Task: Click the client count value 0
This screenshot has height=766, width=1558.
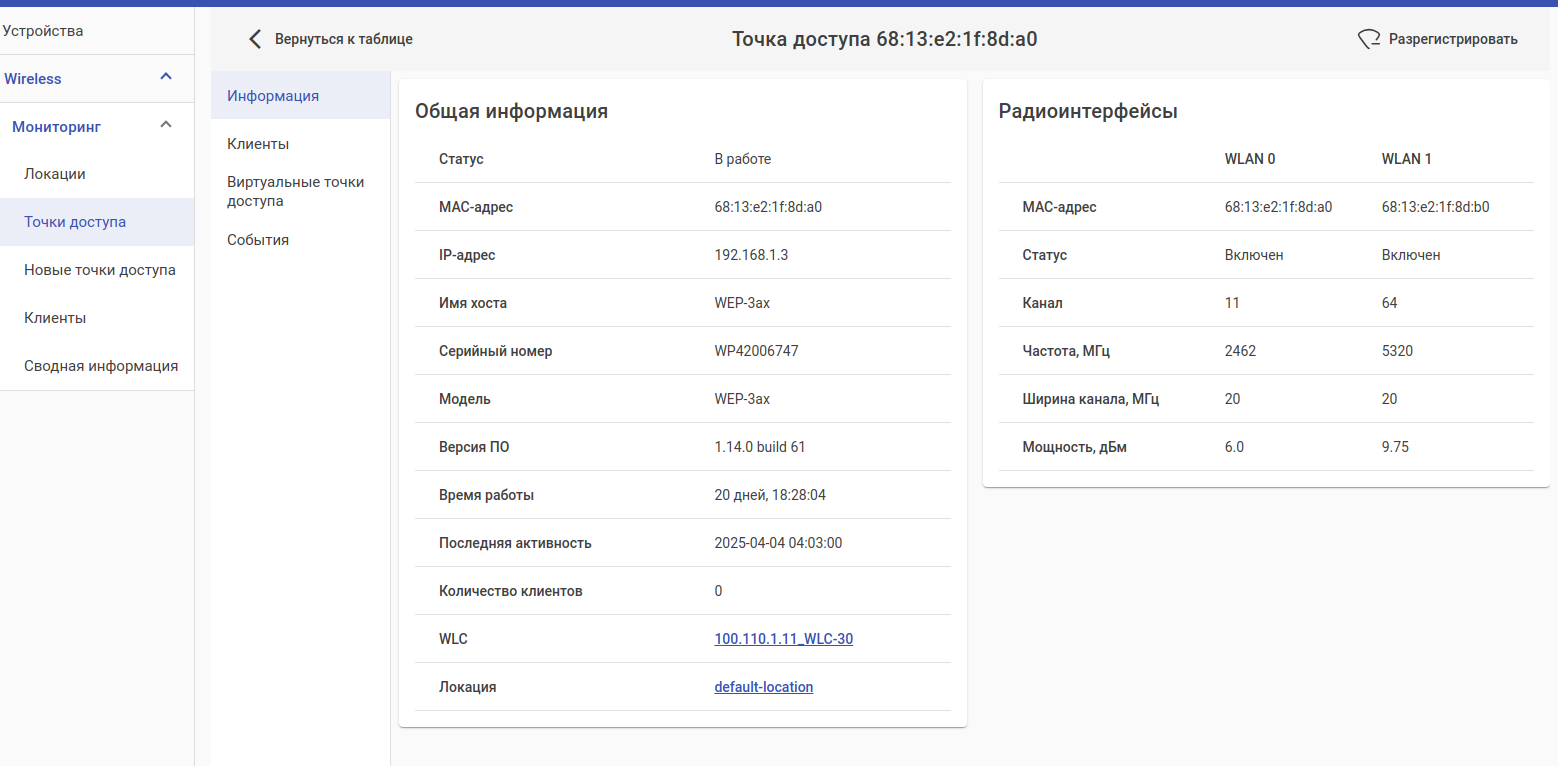Action: tap(718, 591)
